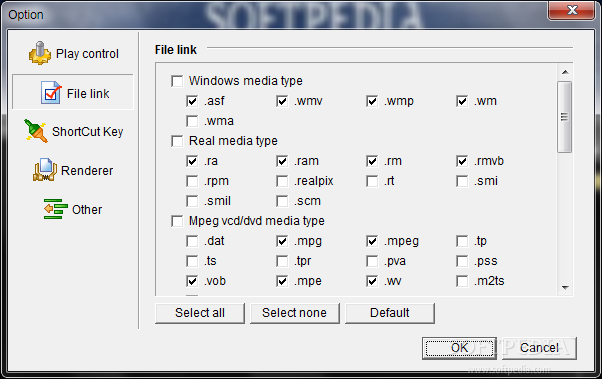Toggle the Windows media type group checkbox
The image size is (602, 379).
click(x=177, y=81)
